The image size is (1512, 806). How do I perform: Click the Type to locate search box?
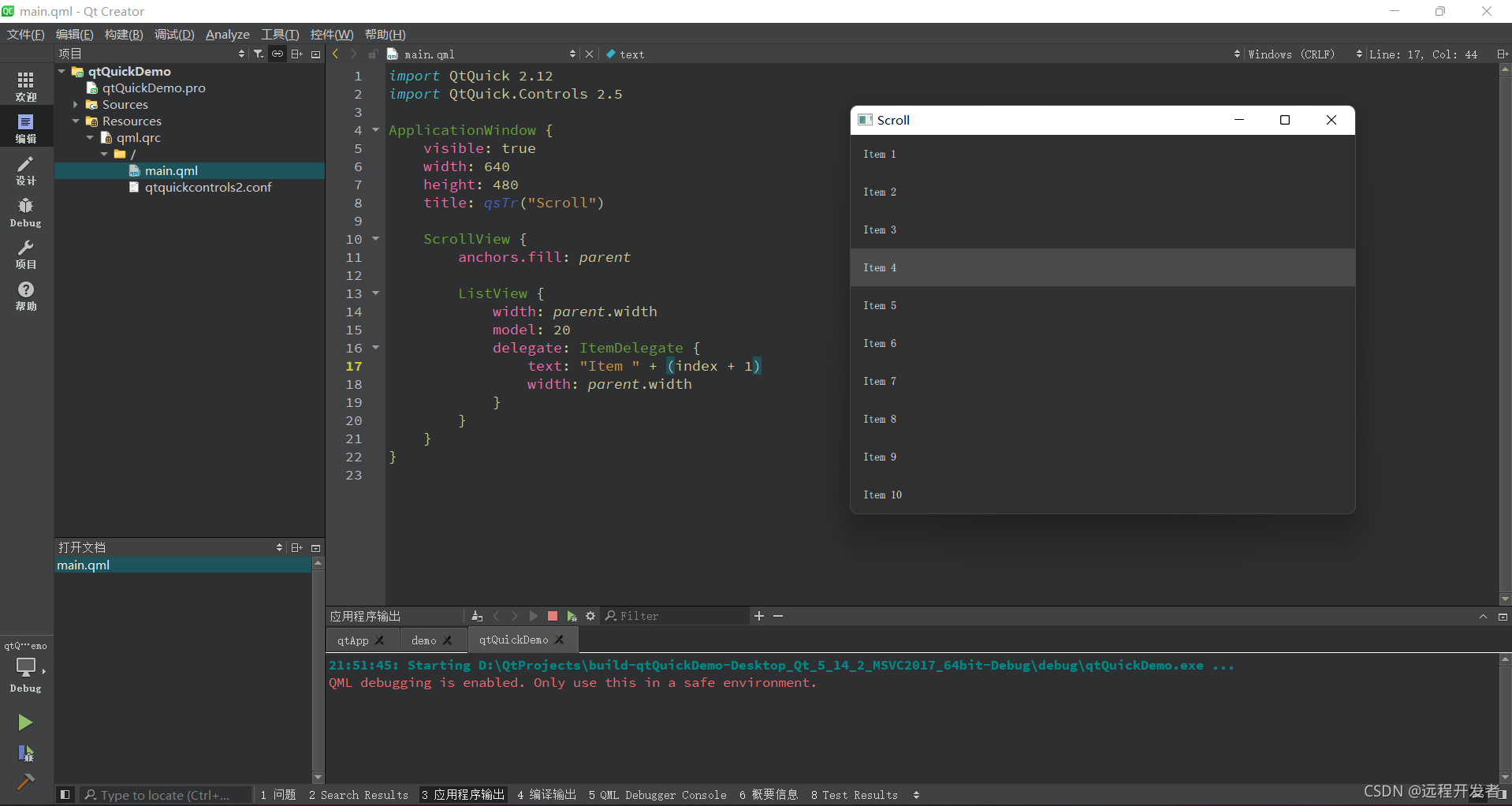164,794
